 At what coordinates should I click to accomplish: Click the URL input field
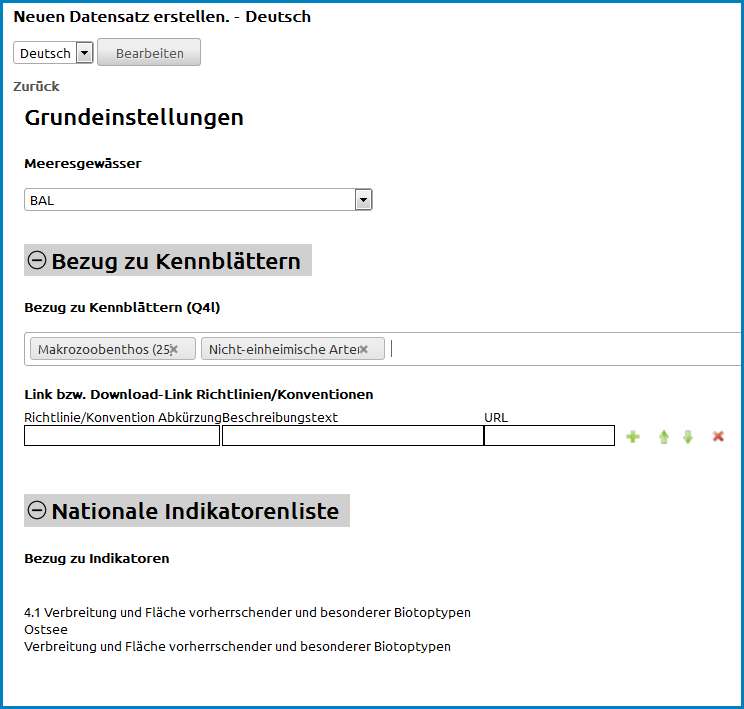click(x=549, y=436)
